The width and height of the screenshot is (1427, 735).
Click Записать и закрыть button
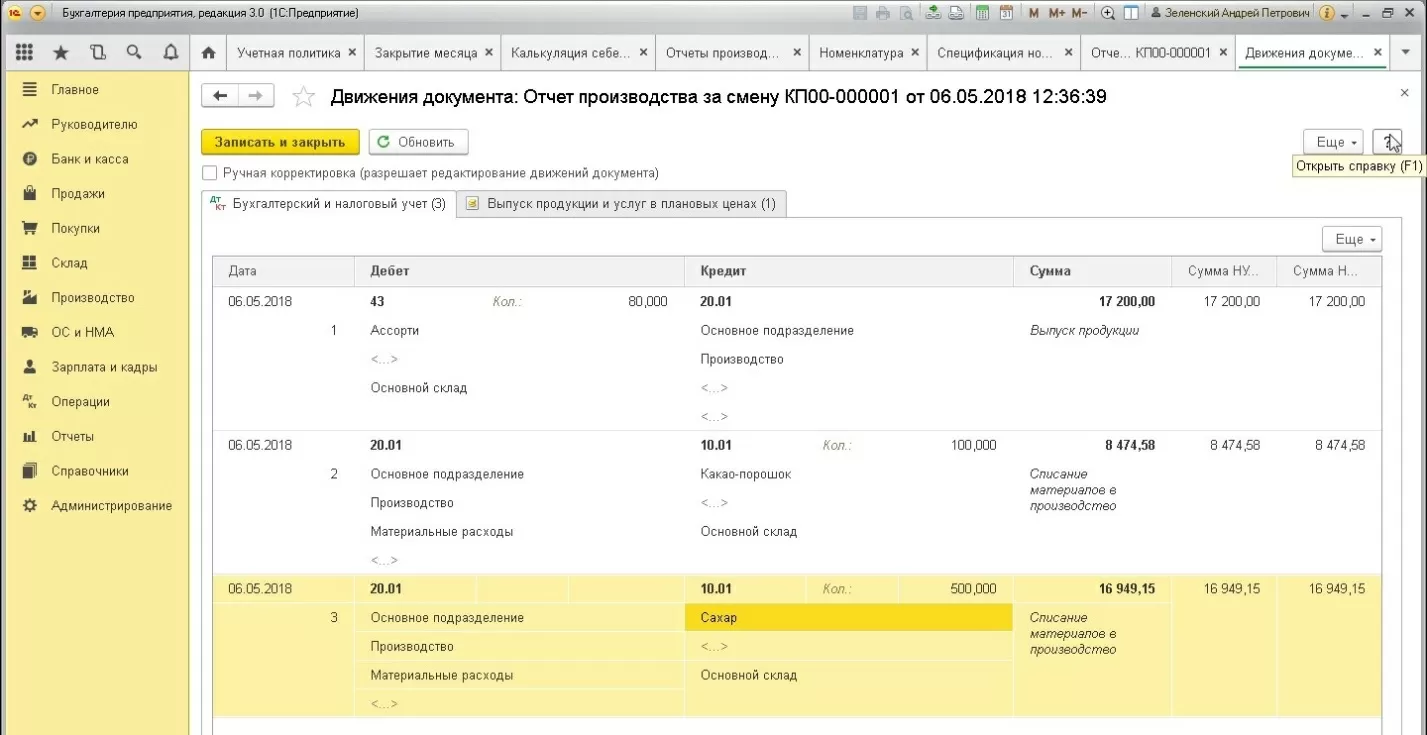(x=280, y=142)
